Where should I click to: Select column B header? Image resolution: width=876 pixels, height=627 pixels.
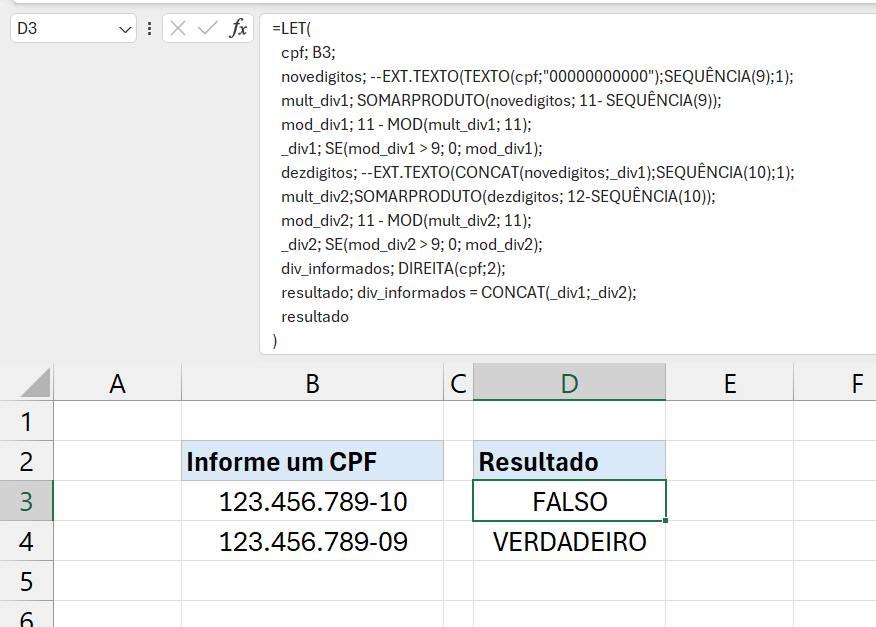[x=312, y=383]
